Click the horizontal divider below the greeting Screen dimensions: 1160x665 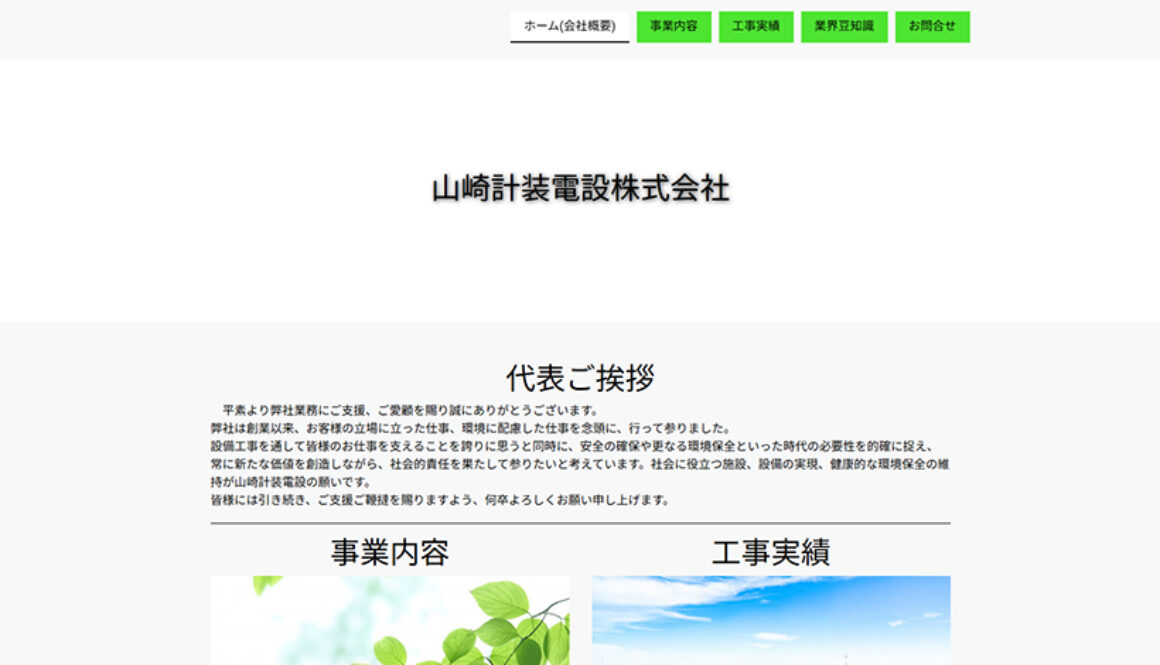coord(580,523)
